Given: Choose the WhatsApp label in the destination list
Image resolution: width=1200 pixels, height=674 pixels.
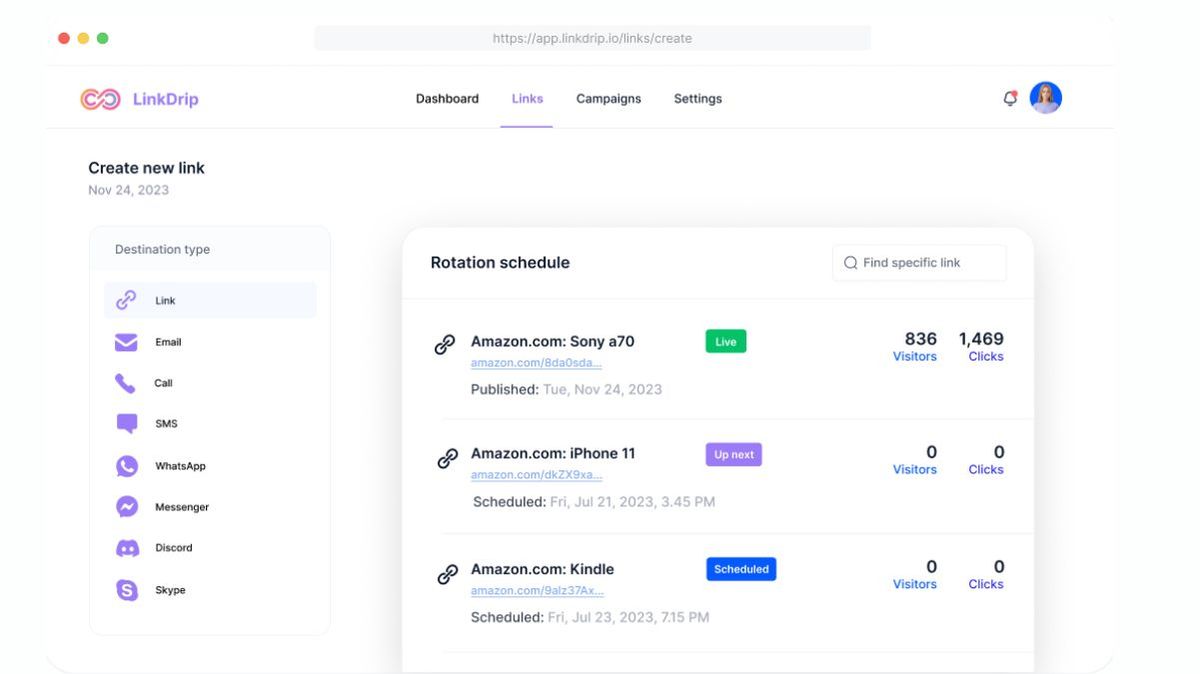Looking at the screenshot, I should (x=180, y=466).
